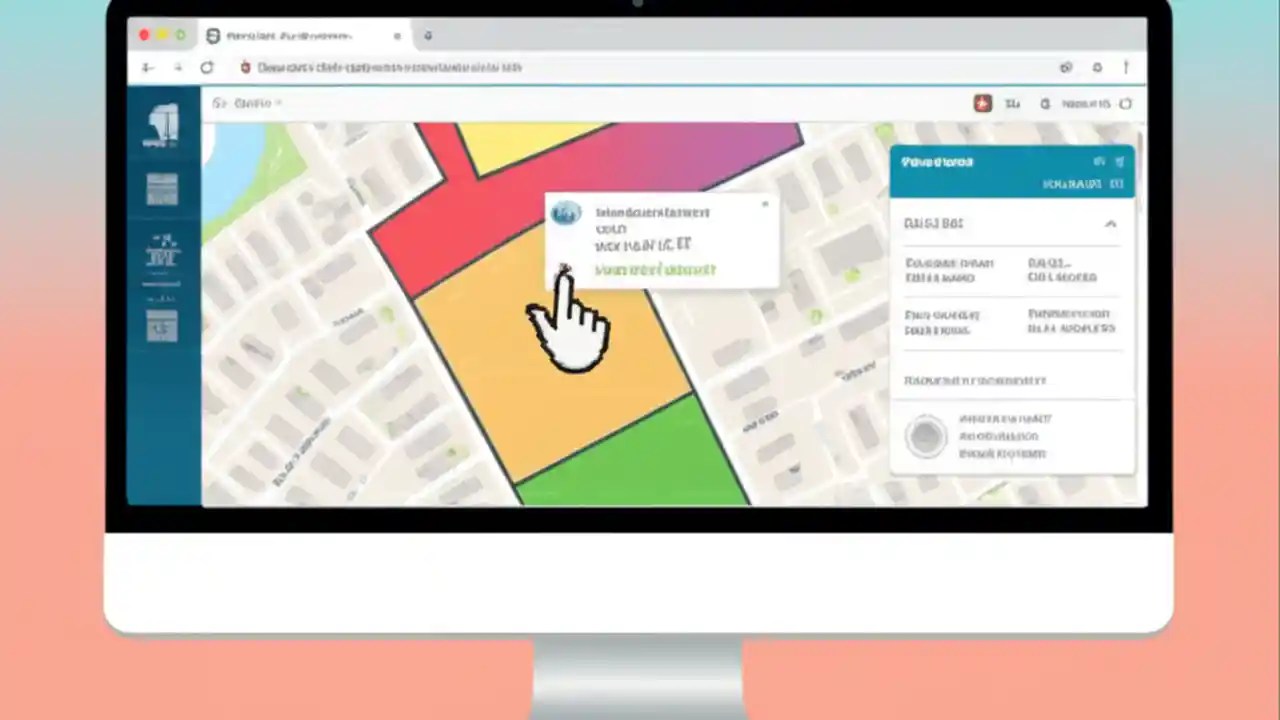Click the edit icon in the teal panel header
This screenshot has height=720, width=1280.
click(1099, 162)
